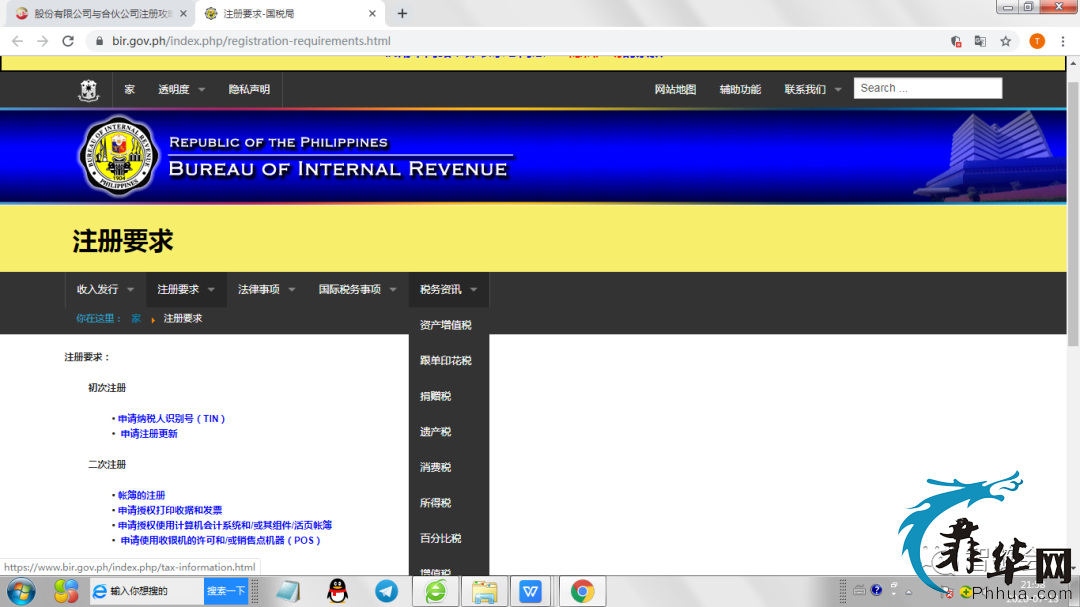Click the Search input field
This screenshot has height=607, width=1080.
point(928,88)
